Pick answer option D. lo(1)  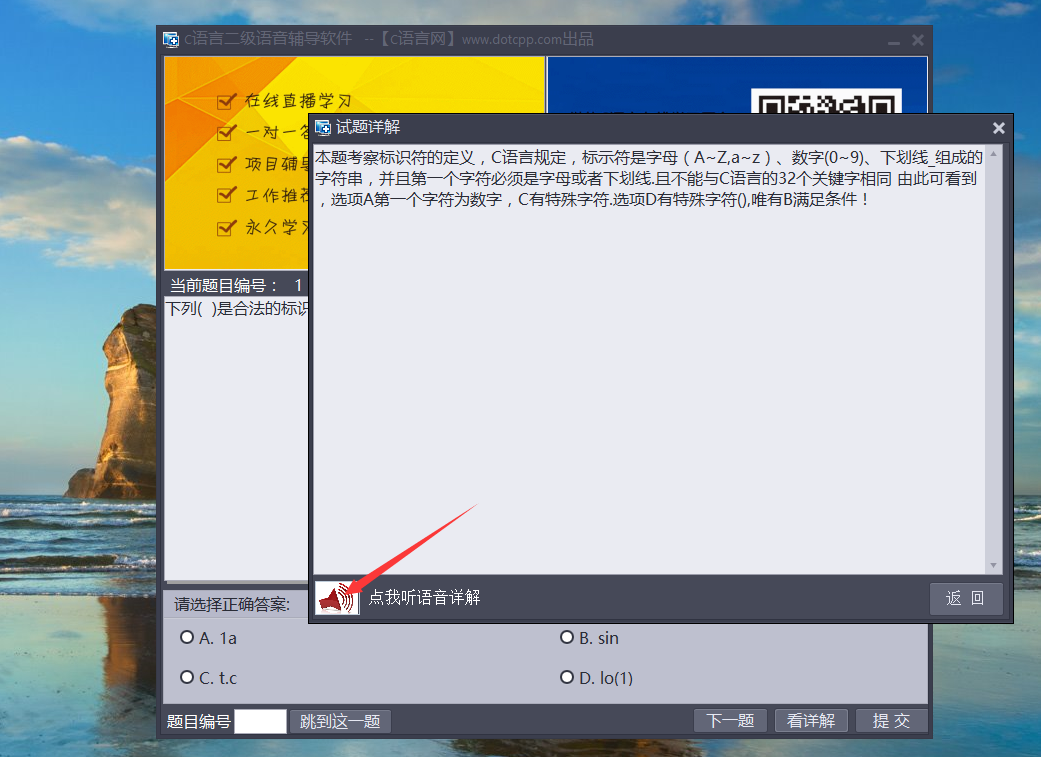[x=567, y=678]
